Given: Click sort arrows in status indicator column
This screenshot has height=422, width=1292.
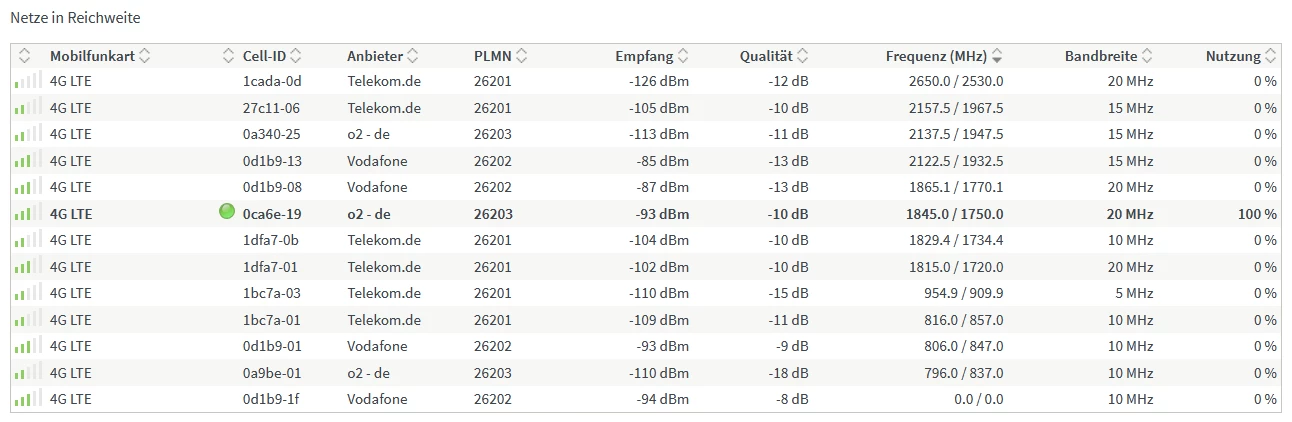Looking at the screenshot, I should 229,56.
